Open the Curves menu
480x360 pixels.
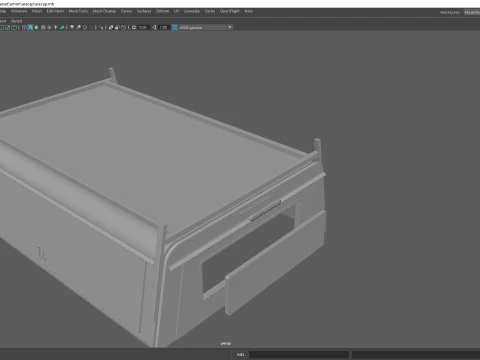point(126,11)
